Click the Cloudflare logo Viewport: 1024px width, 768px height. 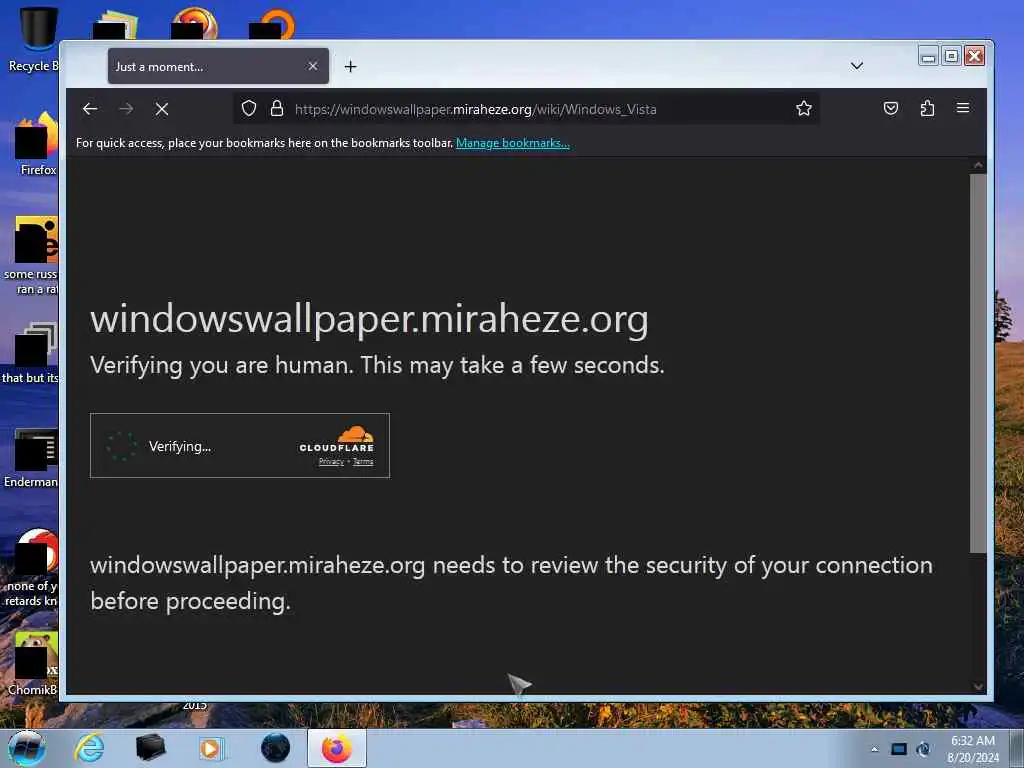(337, 439)
